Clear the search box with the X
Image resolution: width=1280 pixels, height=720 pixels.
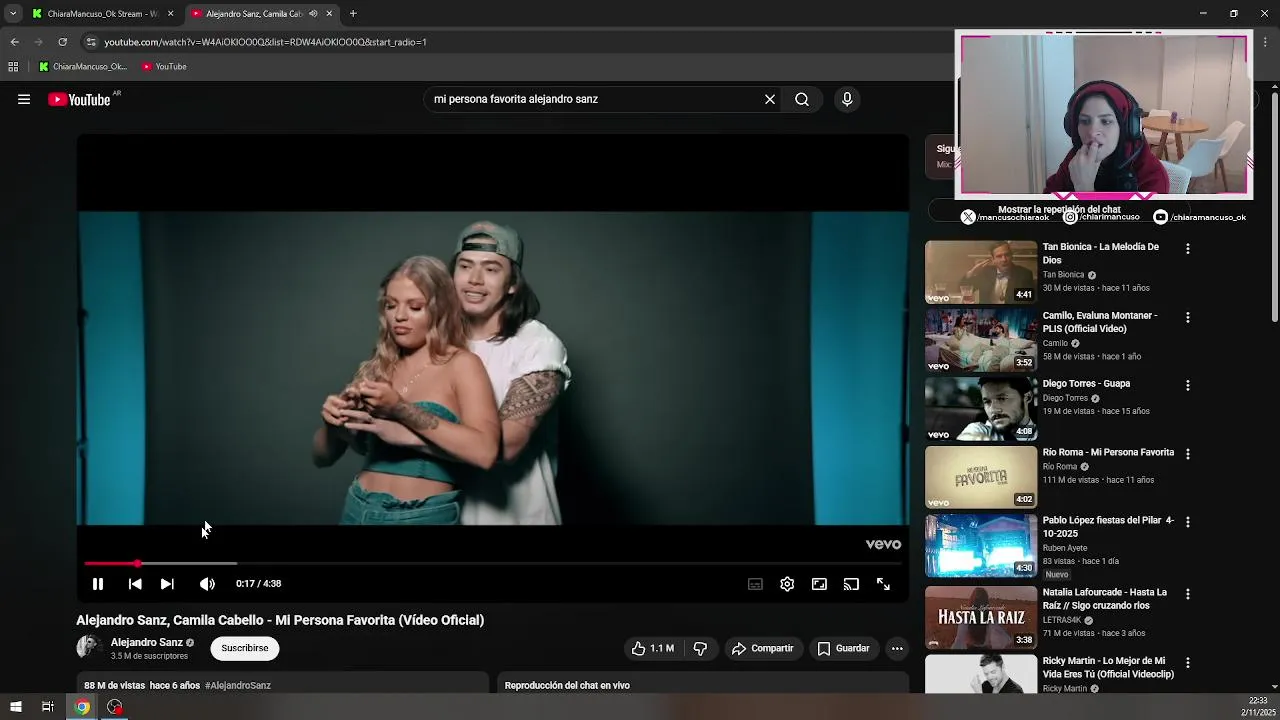pos(770,99)
